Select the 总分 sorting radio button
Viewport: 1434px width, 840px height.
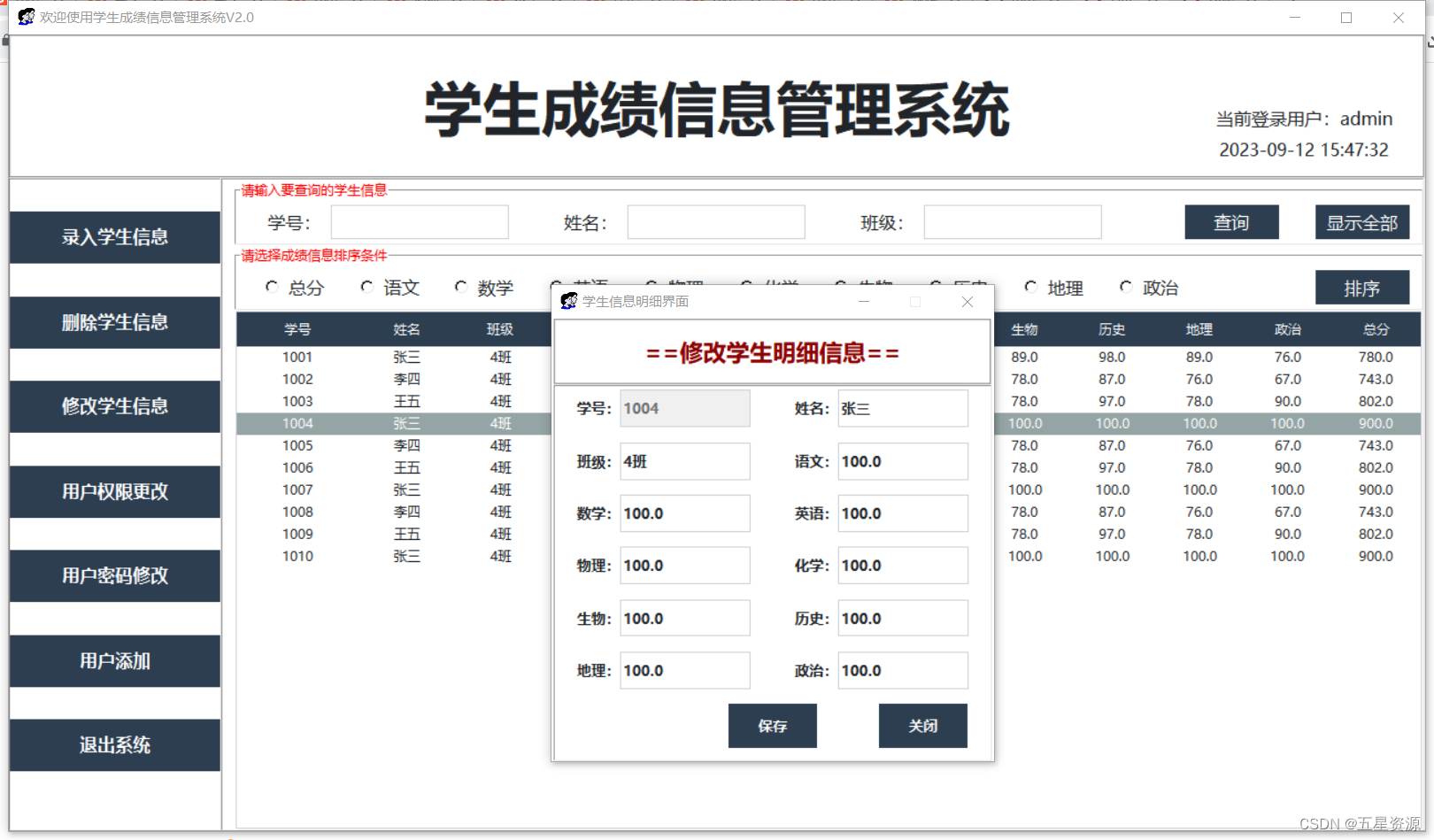tap(272, 286)
